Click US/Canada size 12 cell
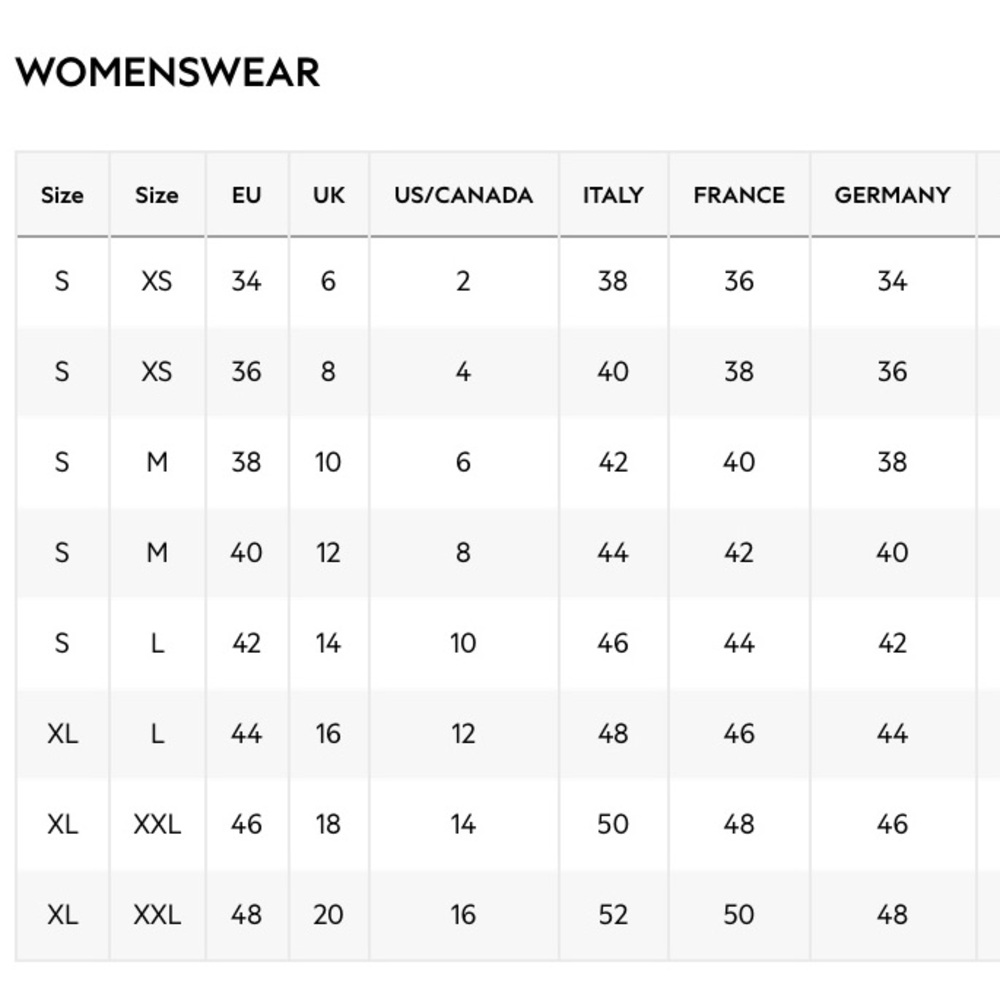Image resolution: width=1000 pixels, height=1000 pixels. click(464, 733)
